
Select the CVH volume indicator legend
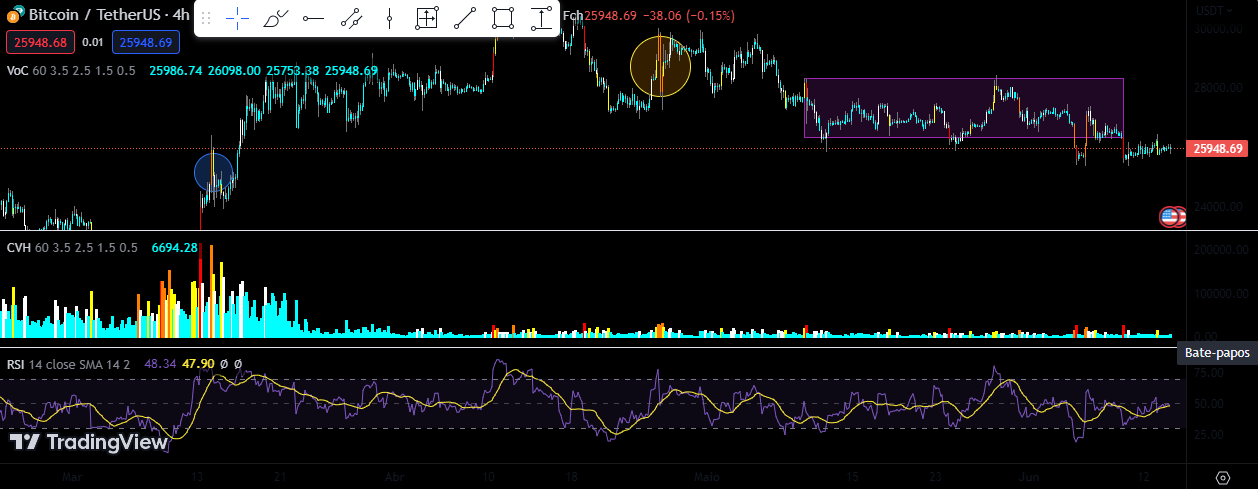tap(19, 247)
